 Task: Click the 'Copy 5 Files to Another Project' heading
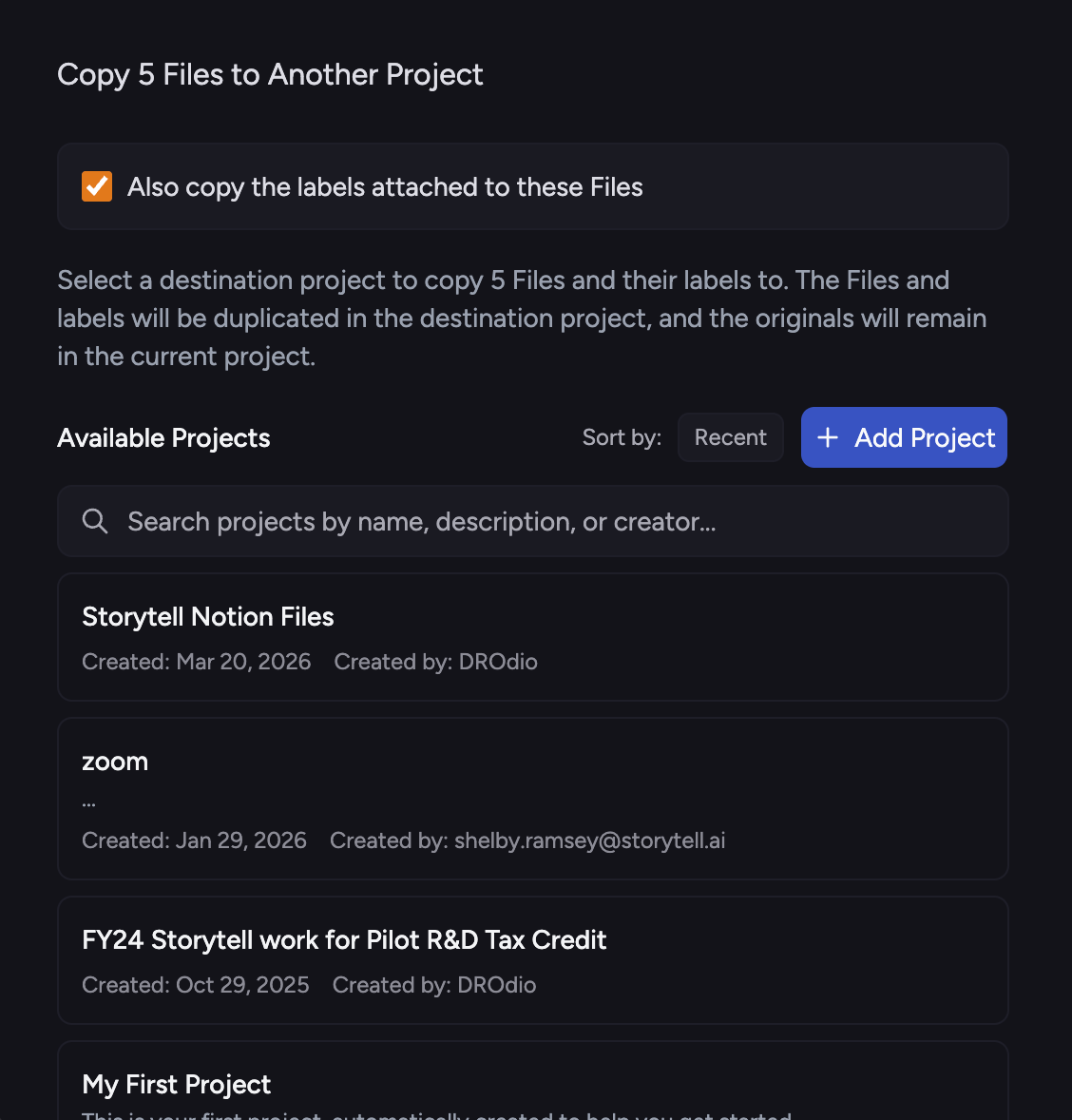(x=270, y=75)
